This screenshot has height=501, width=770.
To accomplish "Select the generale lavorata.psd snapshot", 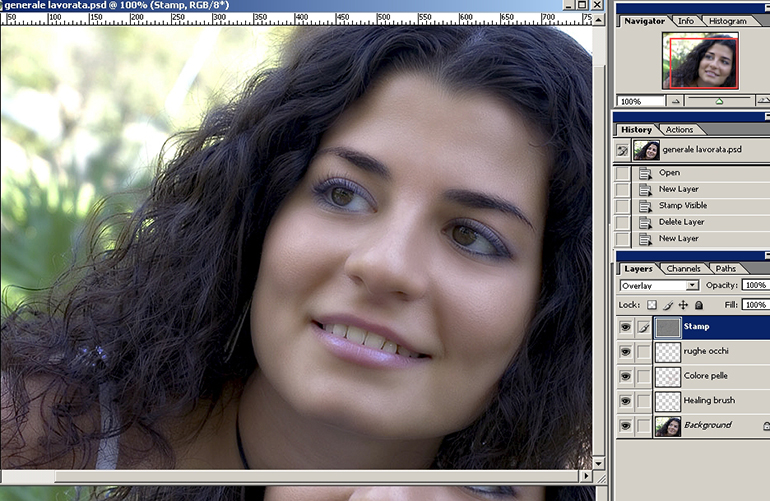I will (702, 149).
